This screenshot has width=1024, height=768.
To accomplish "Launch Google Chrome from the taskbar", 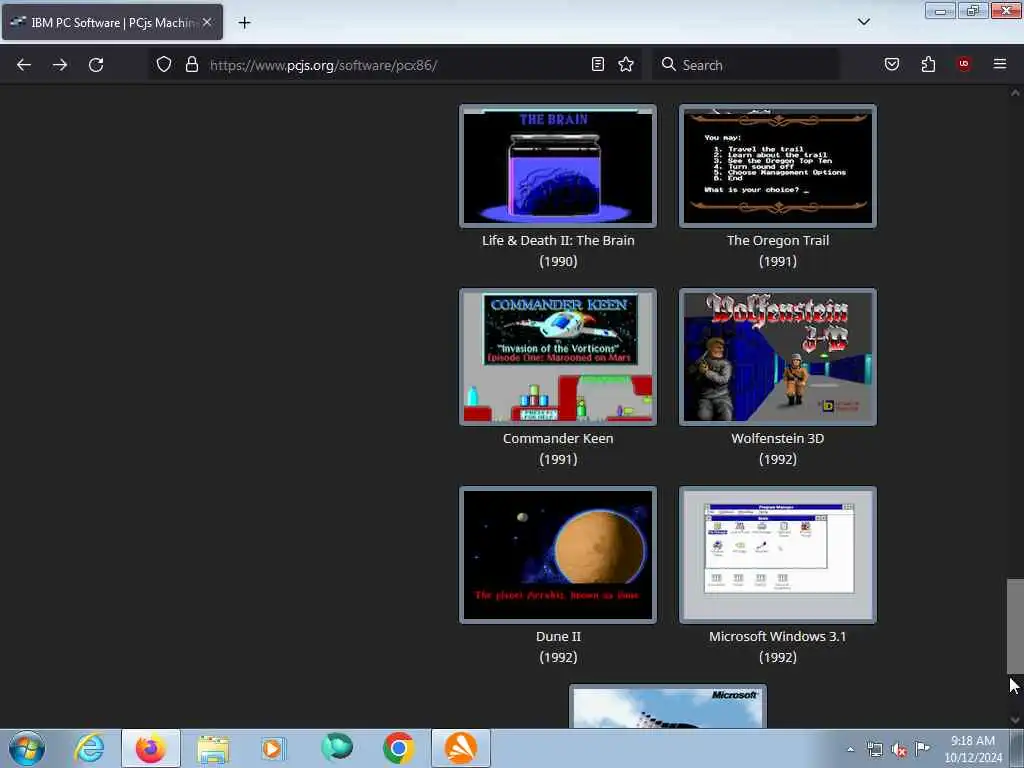I will [x=398, y=748].
